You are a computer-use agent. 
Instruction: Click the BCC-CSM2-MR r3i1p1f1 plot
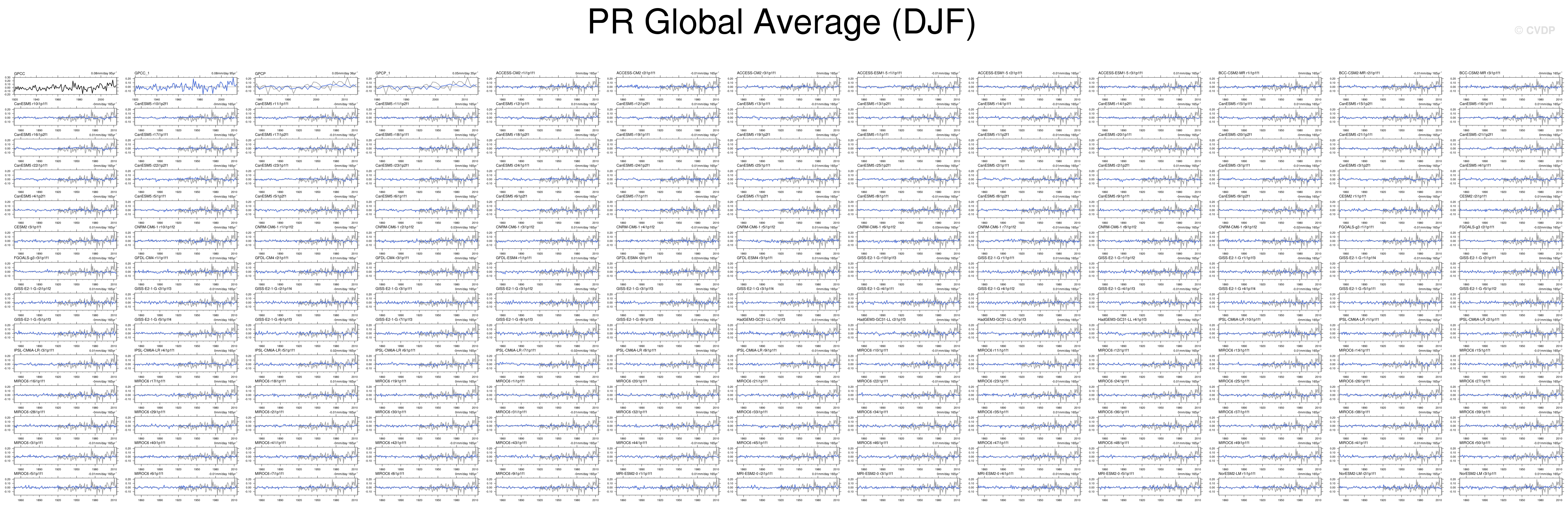1511,86
